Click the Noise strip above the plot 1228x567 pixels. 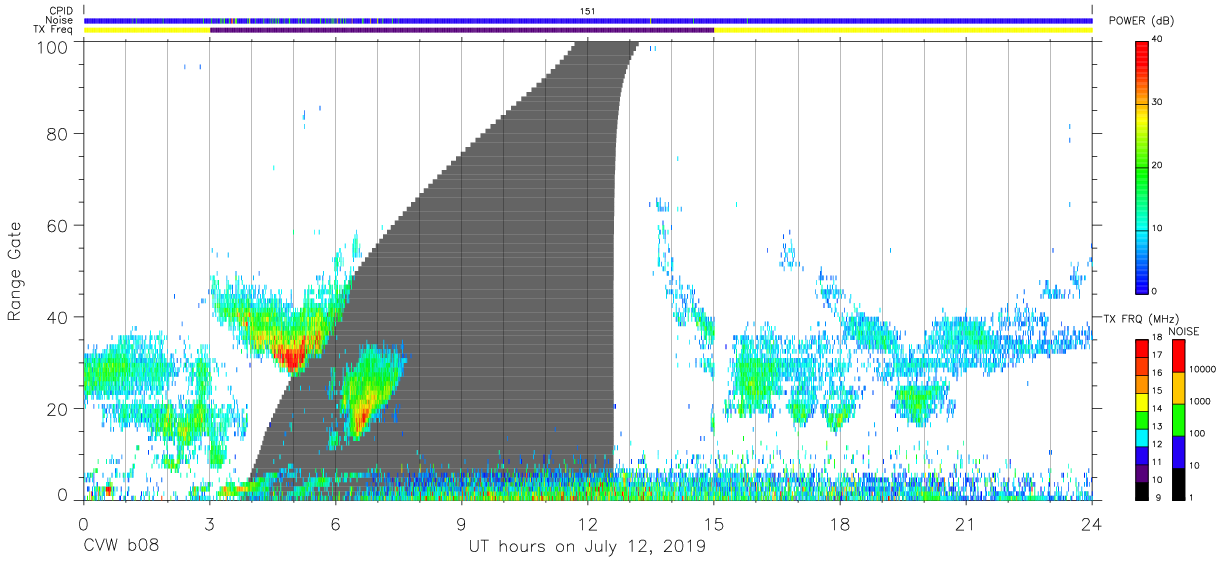click(x=588, y=20)
